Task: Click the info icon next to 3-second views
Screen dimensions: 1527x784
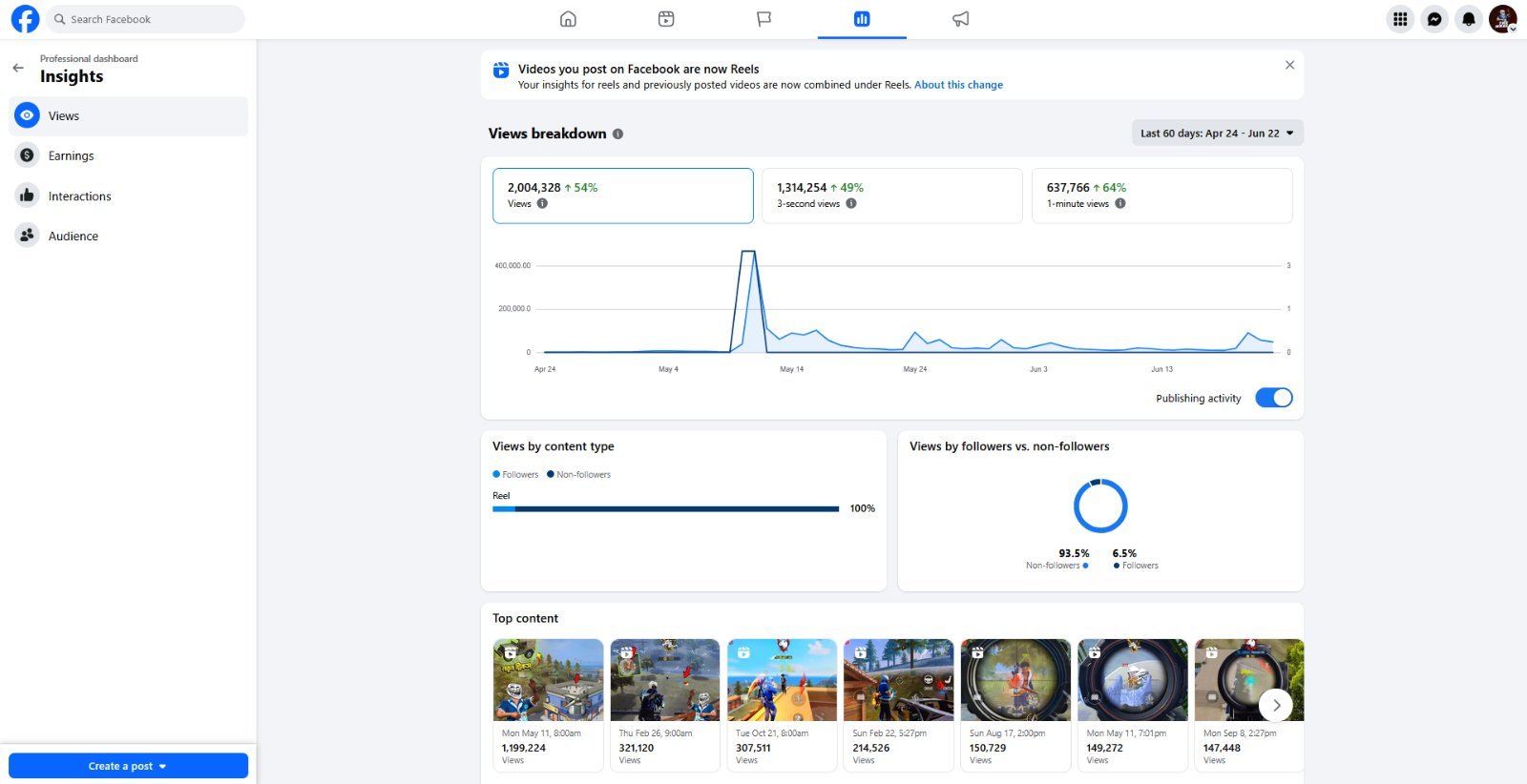Action: coord(851,203)
